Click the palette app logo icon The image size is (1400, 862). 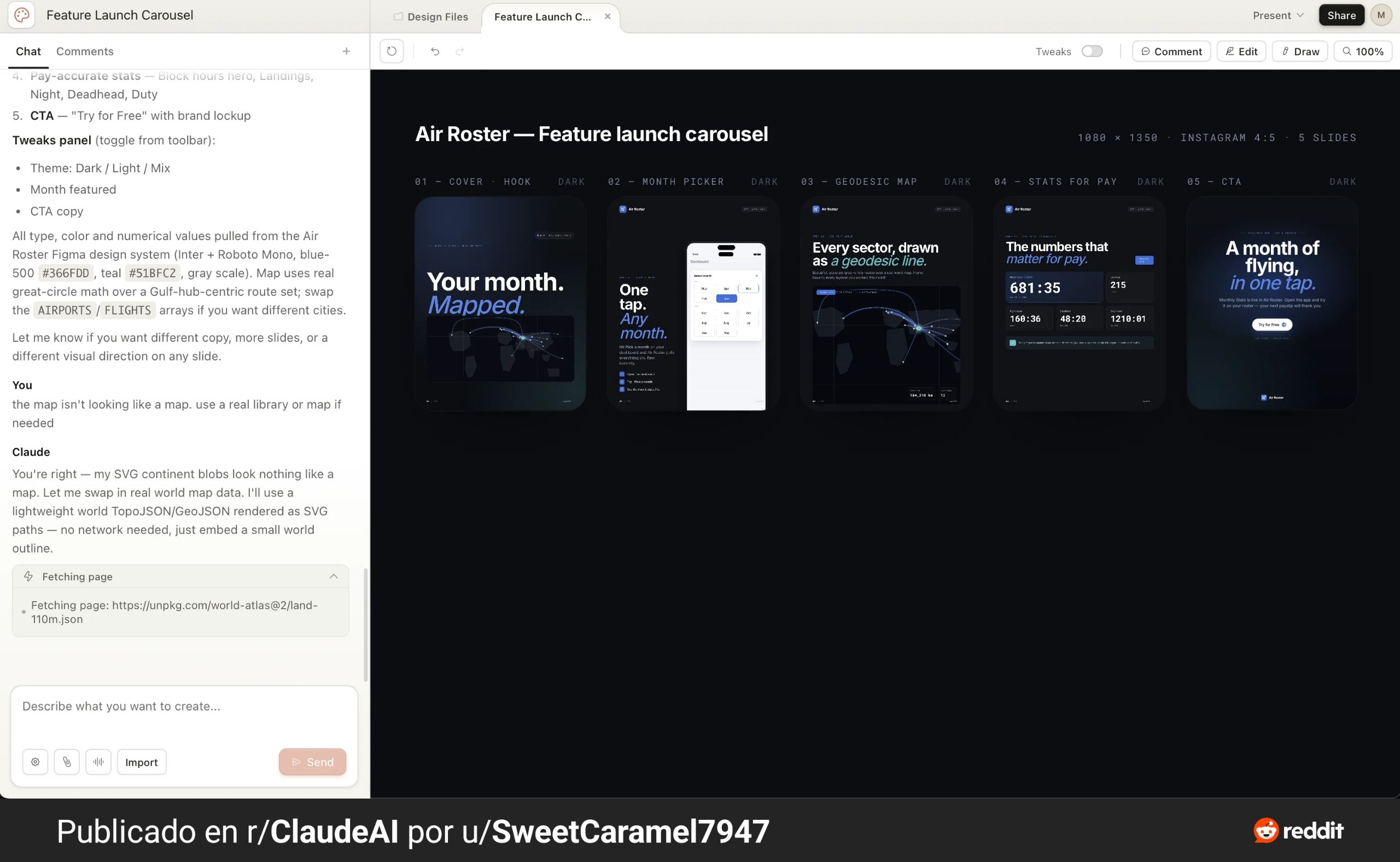click(22, 15)
